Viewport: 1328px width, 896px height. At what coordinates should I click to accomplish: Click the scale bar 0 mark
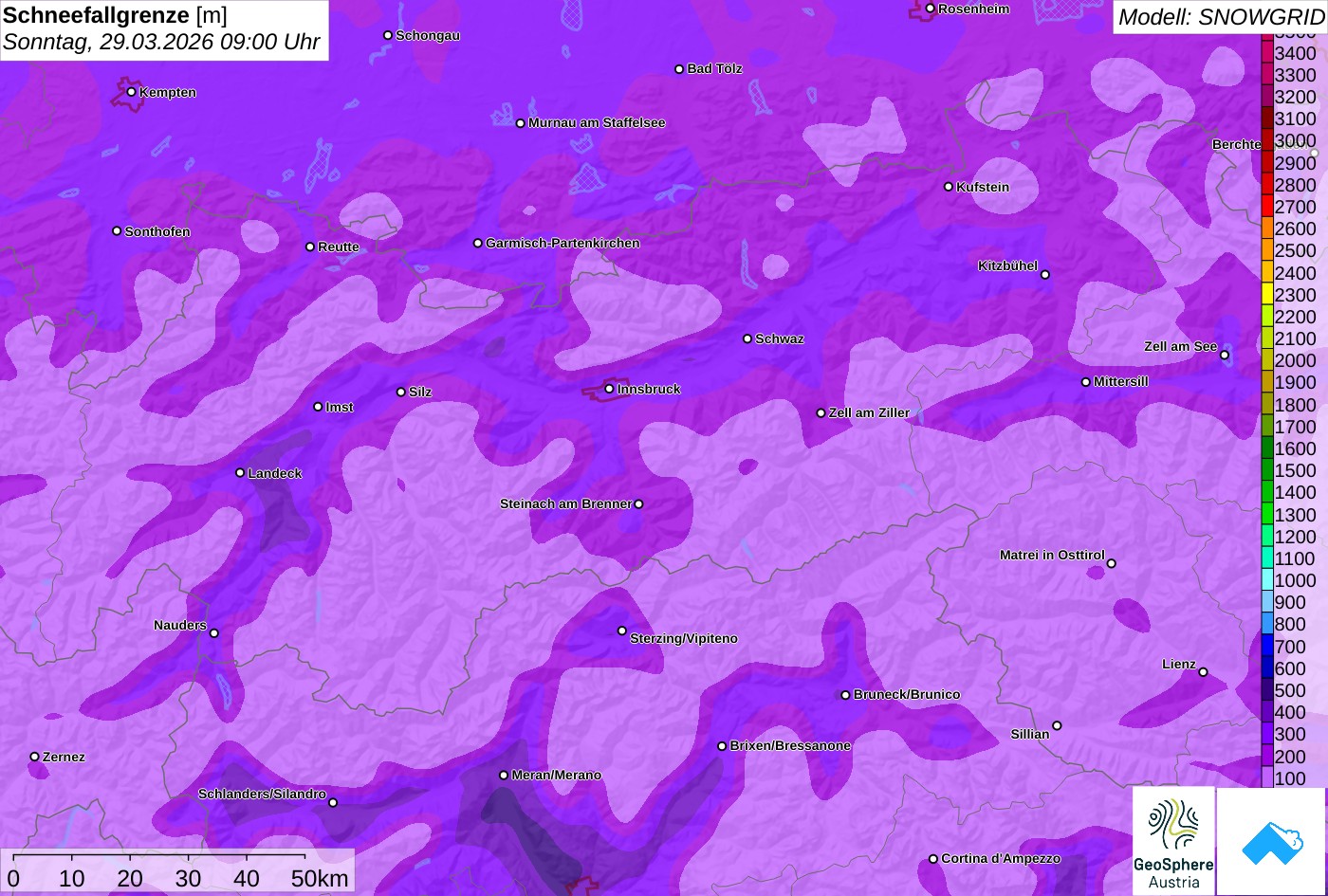13,878
